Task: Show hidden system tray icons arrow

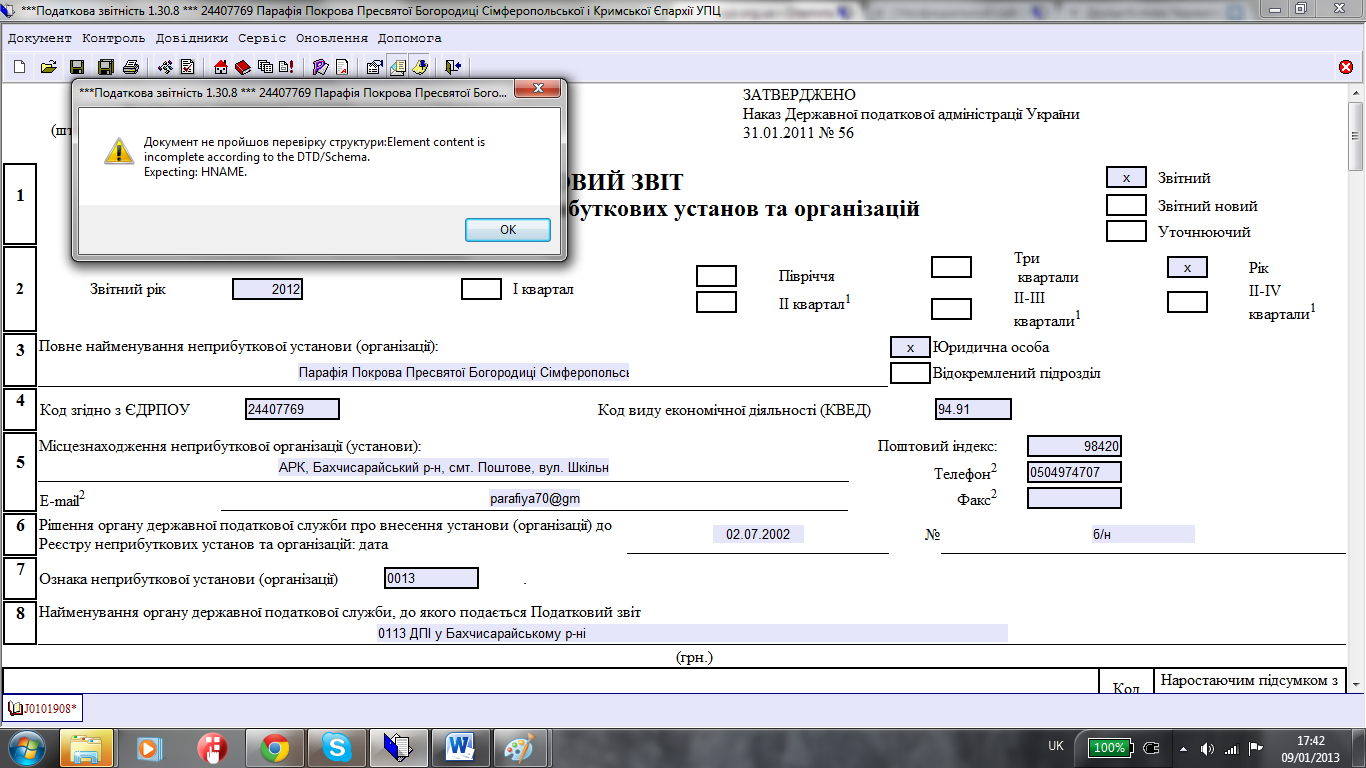Action: (1183, 748)
